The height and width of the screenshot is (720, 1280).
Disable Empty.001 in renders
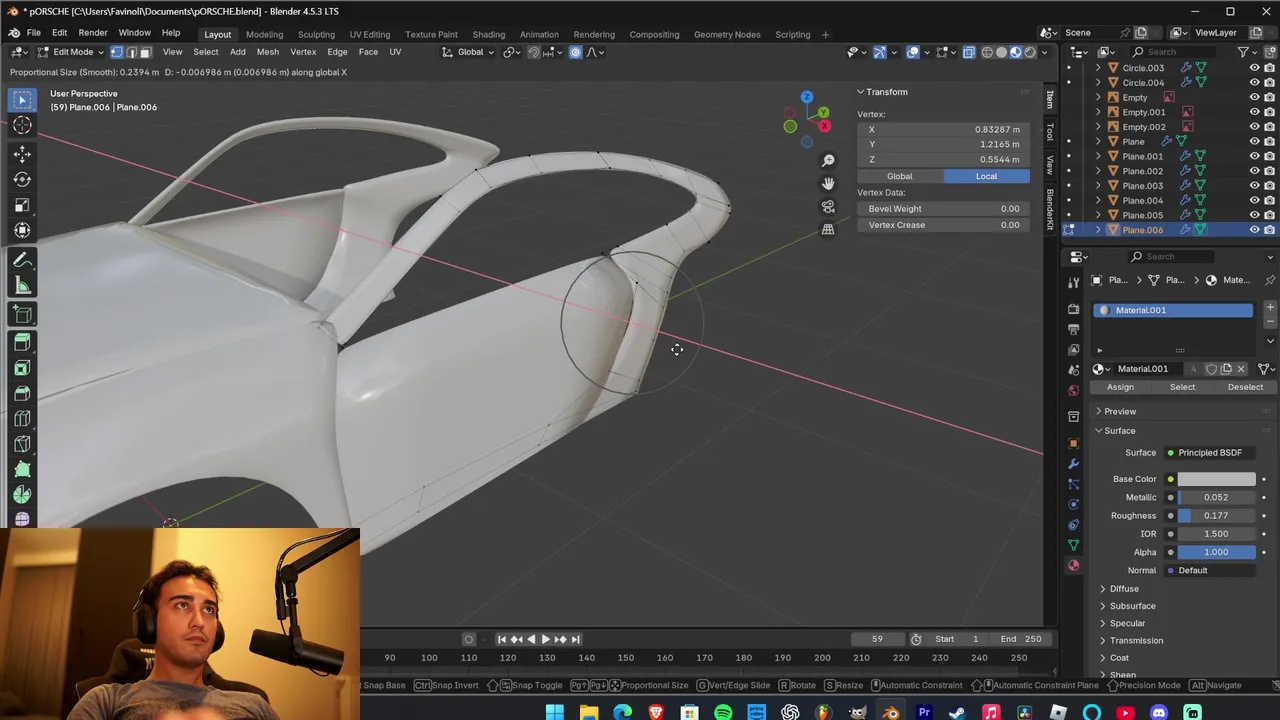(x=1269, y=112)
